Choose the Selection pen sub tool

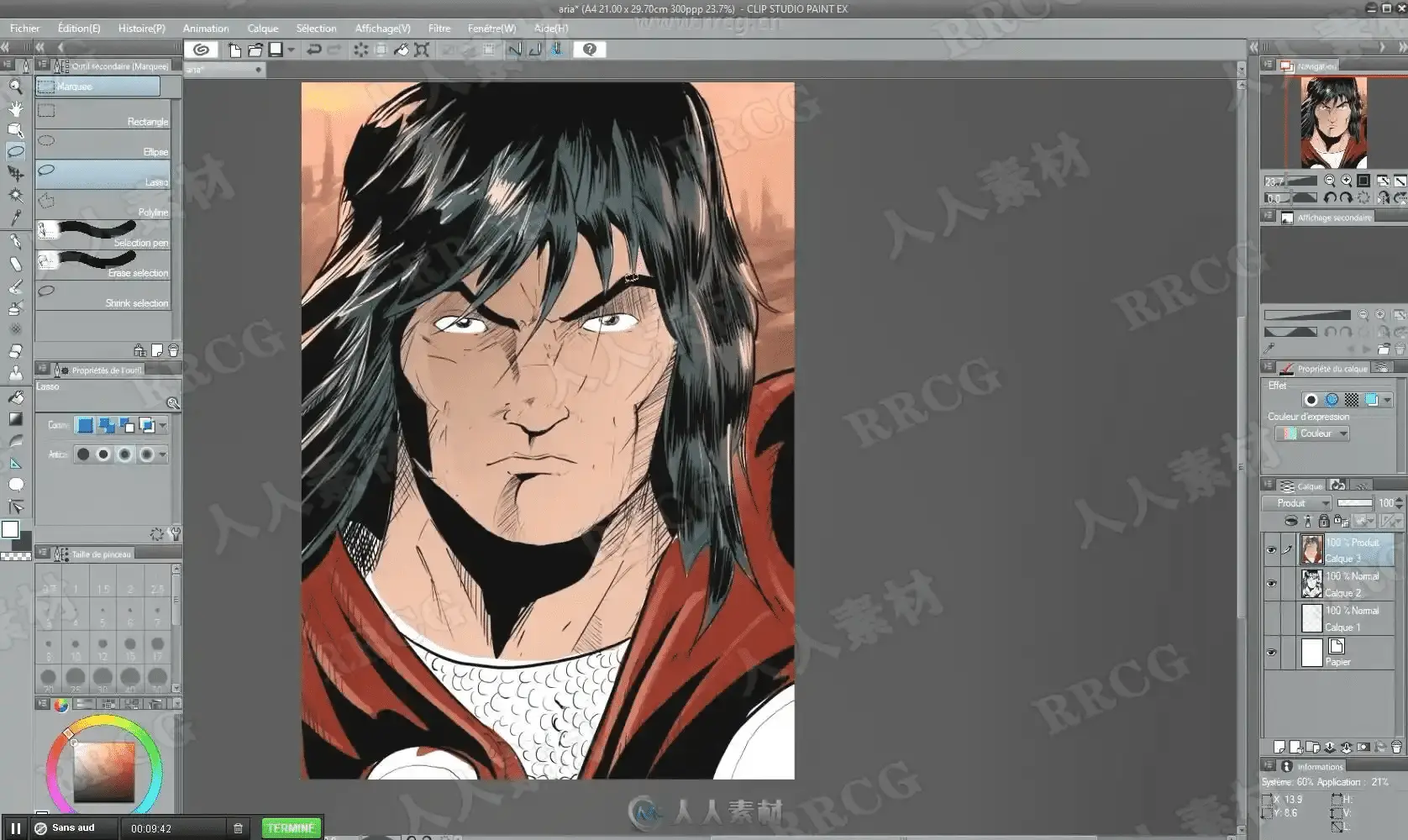point(103,235)
